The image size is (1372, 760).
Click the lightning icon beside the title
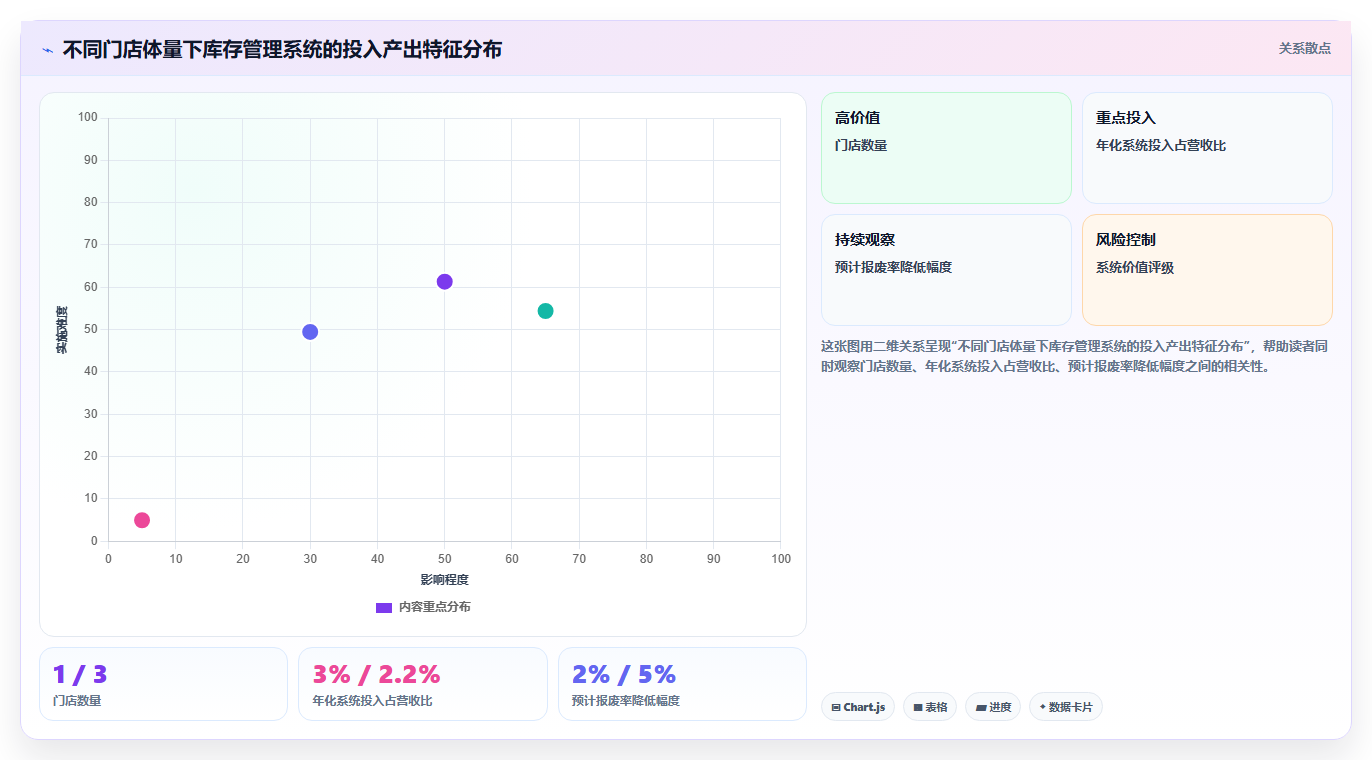[48, 49]
